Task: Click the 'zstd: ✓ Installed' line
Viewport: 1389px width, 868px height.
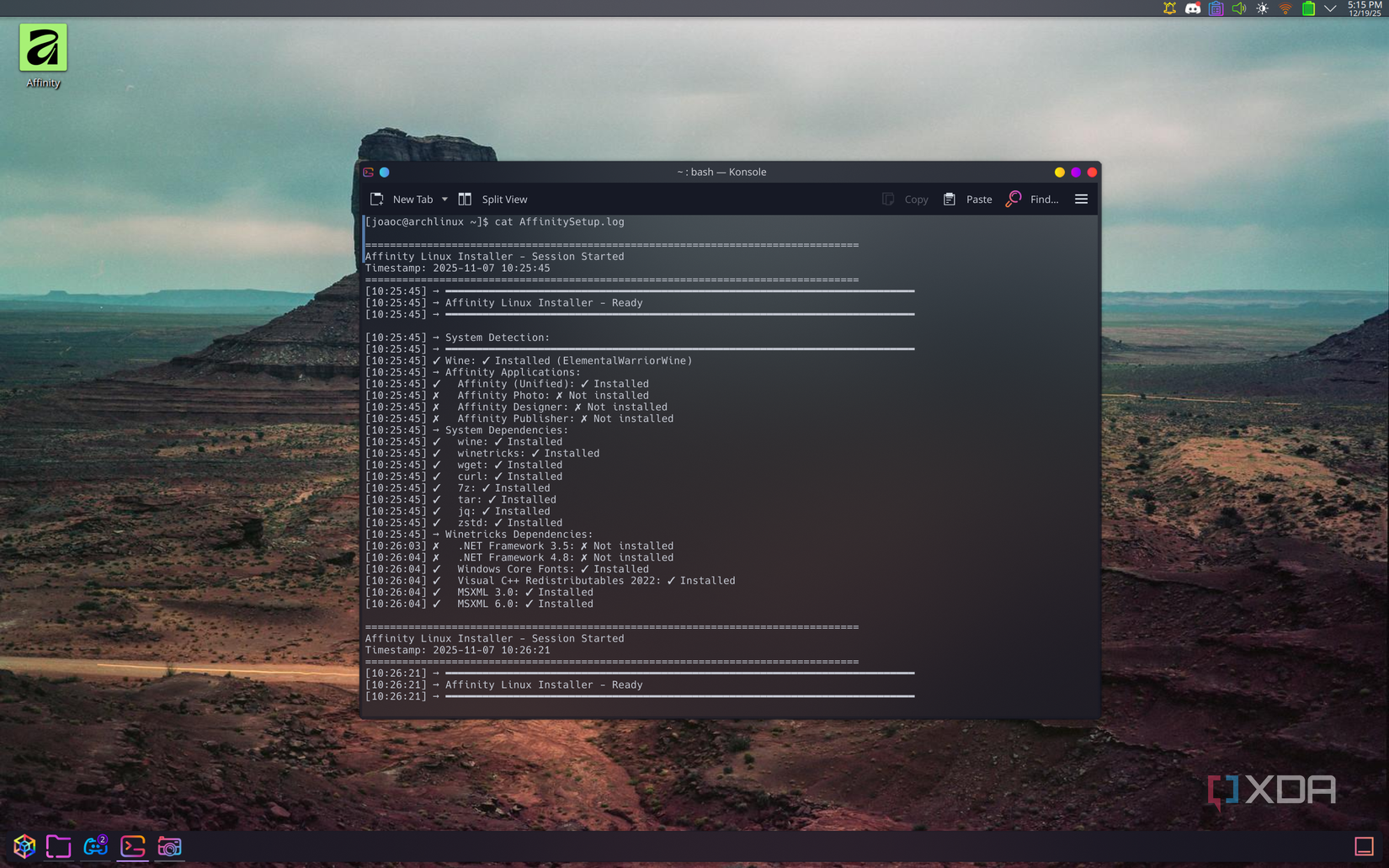Action: [x=464, y=523]
